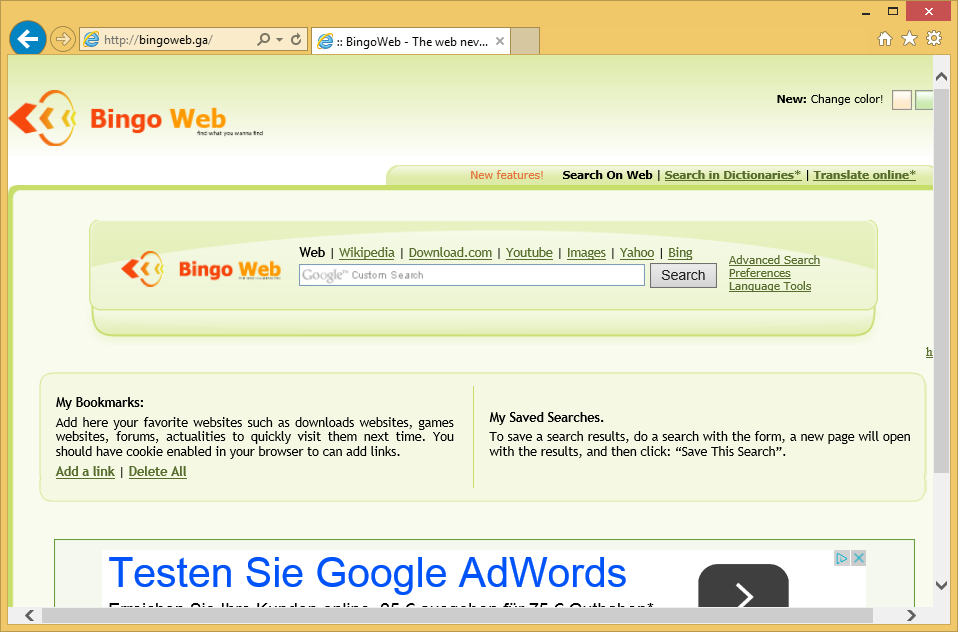Click the horizontal scrollbar thumb
958x632 pixels.
click(x=457, y=615)
